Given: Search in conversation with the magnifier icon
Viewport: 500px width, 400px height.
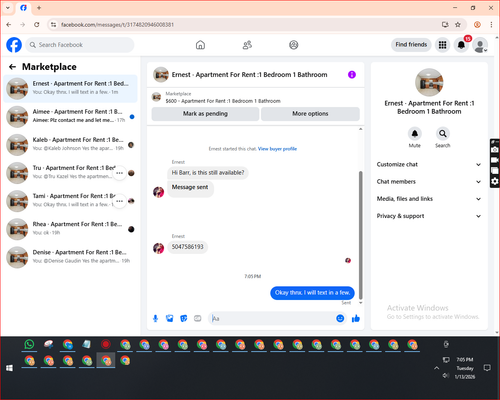Looking at the screenshot, I should [x=443, y=134].
